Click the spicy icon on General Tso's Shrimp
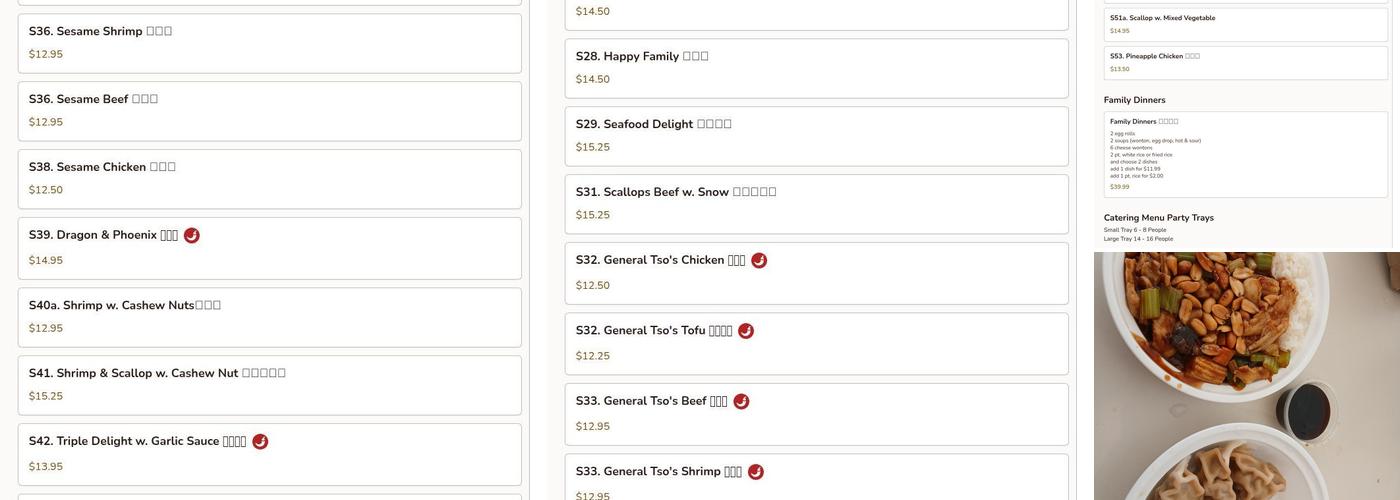Viewport: 1400px width, 500px height. click(756, 472)
